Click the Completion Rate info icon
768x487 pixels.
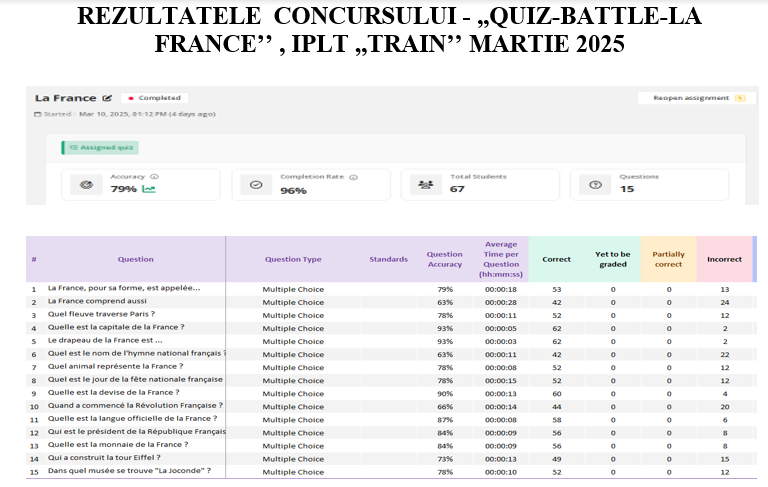(x=354, y=177)
